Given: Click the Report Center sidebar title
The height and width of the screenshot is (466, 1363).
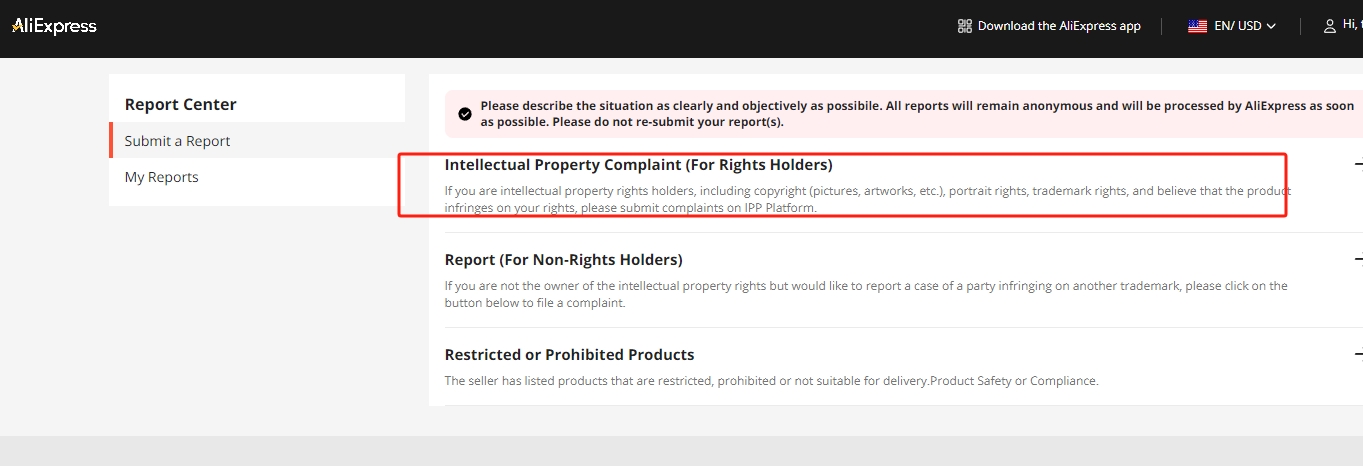Looking at the screenshot, I should 180,104.
